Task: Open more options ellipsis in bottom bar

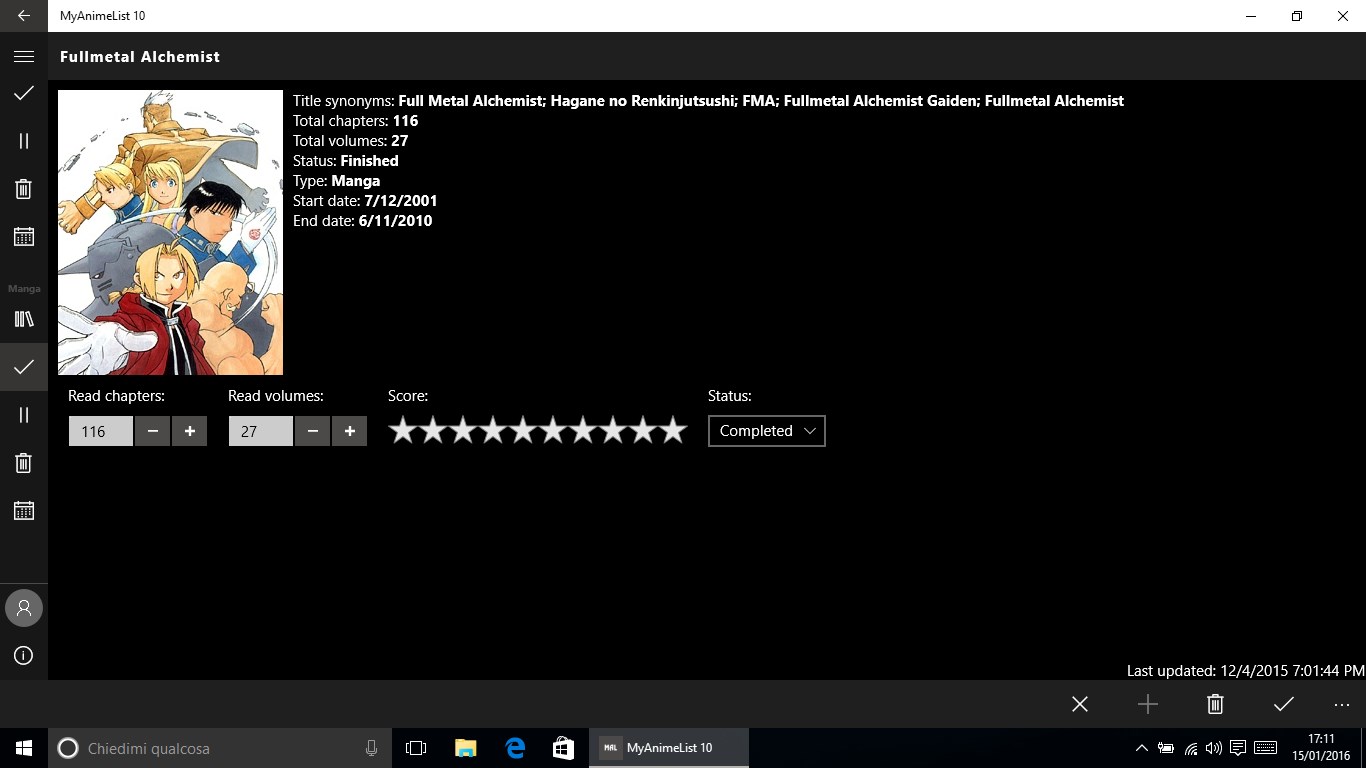Action: coord(1342,704)
